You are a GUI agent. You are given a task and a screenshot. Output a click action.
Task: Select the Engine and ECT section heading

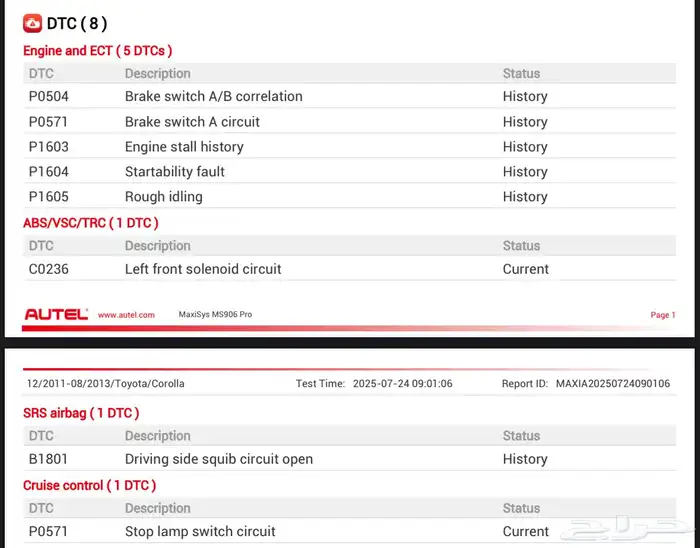(98, 50)
